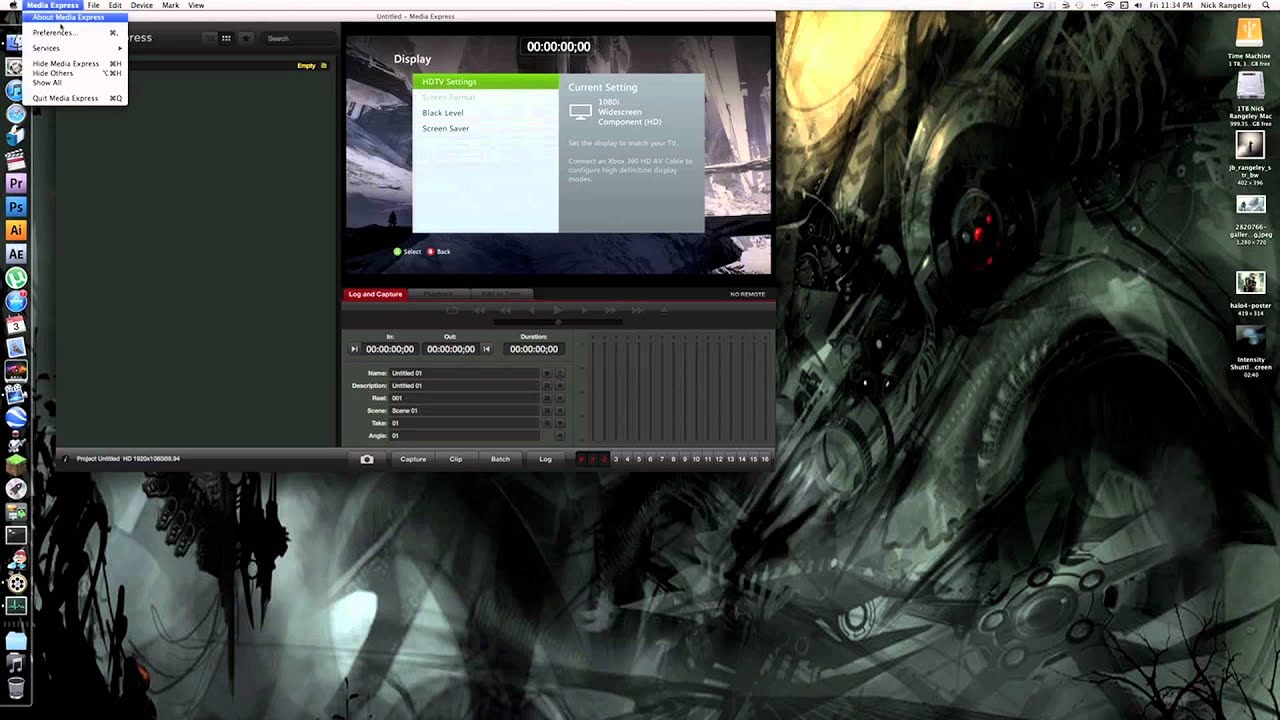Click the clapper icon beside Reel
Viewport: 1280px width, 720px height.
click(547, 398)
